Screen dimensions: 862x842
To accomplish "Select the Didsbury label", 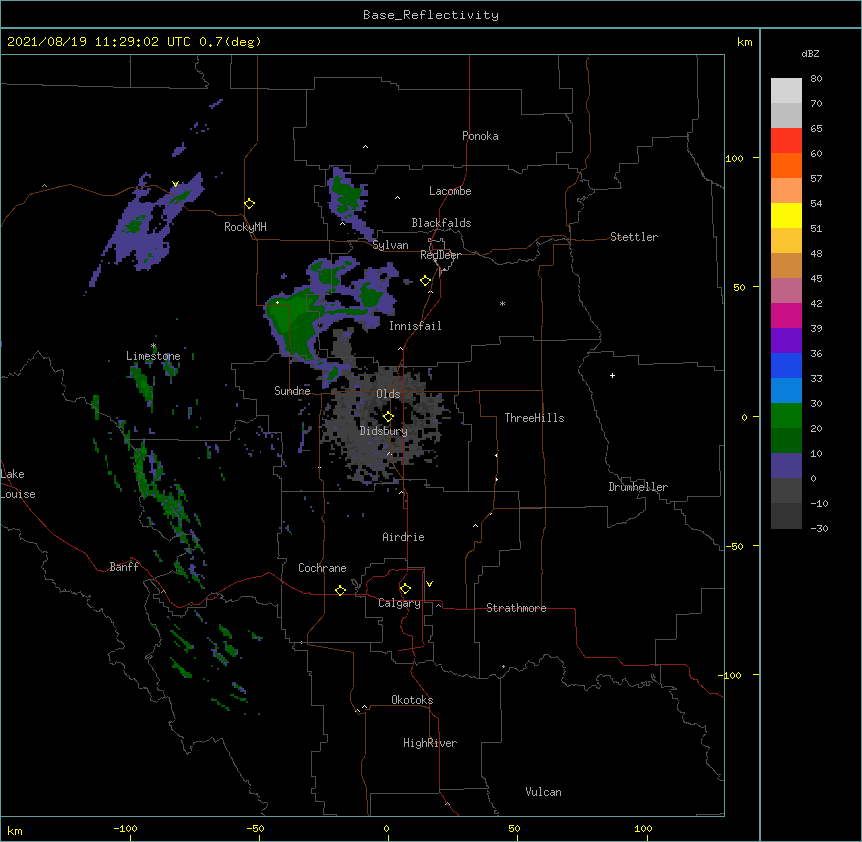I will coord(384,431).
